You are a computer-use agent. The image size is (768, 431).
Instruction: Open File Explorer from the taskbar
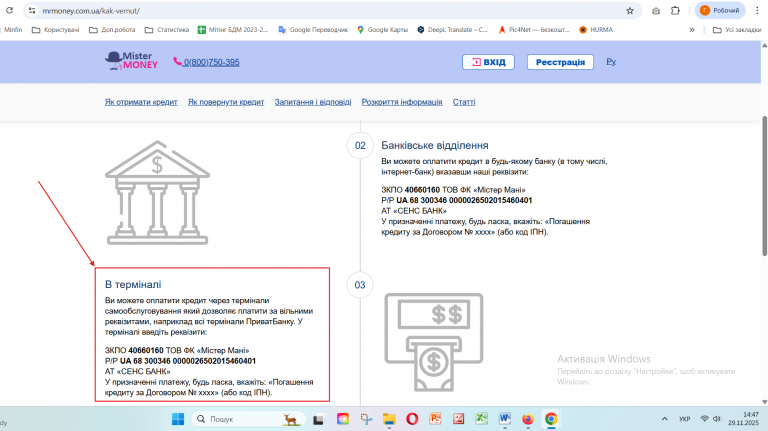coord(389,419)
